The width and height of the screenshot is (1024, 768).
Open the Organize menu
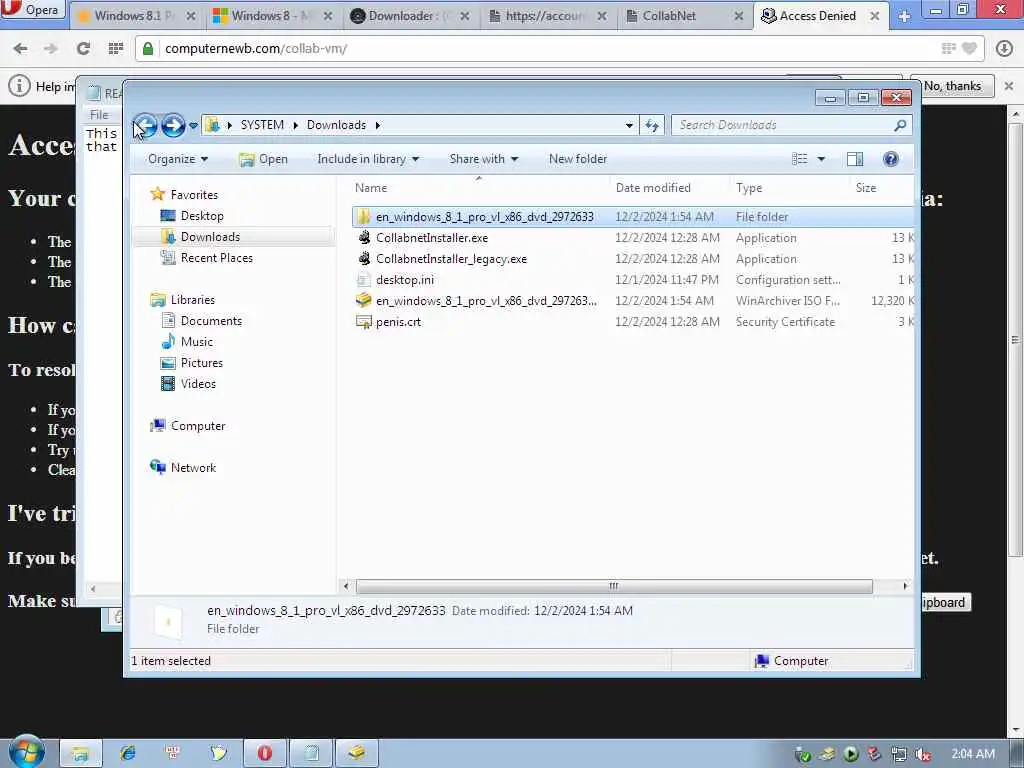(x=178, y=159)
